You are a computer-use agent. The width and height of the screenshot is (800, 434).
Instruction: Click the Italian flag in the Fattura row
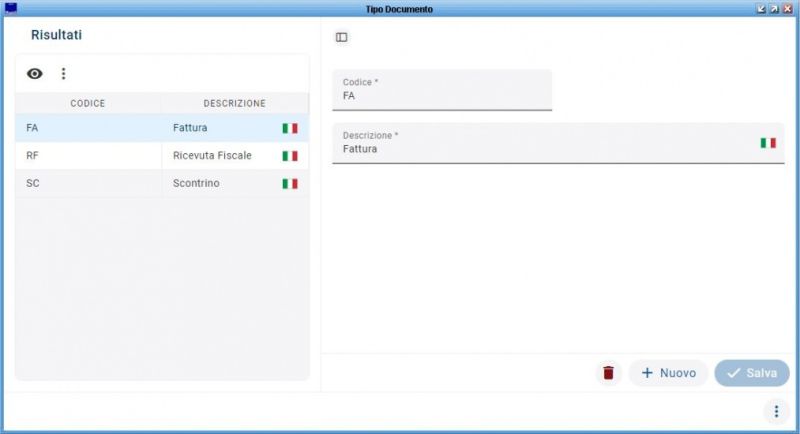290,128
